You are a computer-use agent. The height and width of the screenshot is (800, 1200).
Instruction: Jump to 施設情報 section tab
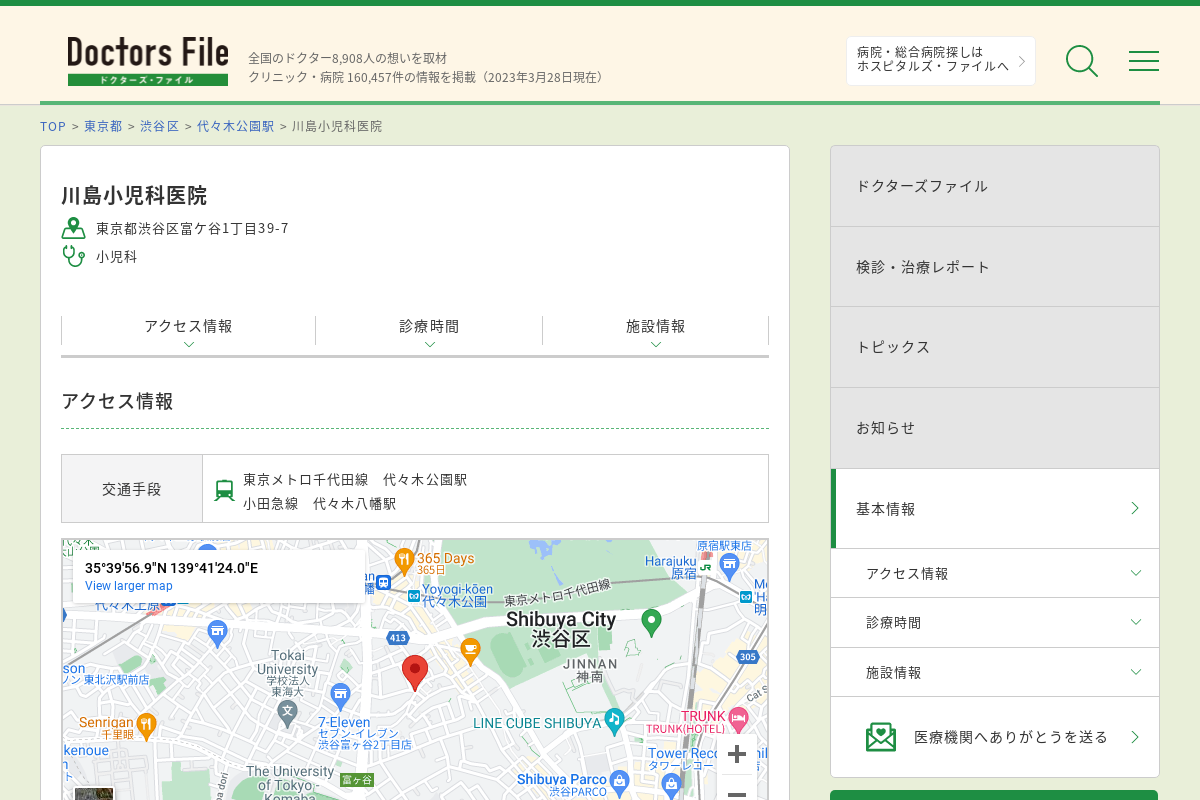tap(655, 332)
